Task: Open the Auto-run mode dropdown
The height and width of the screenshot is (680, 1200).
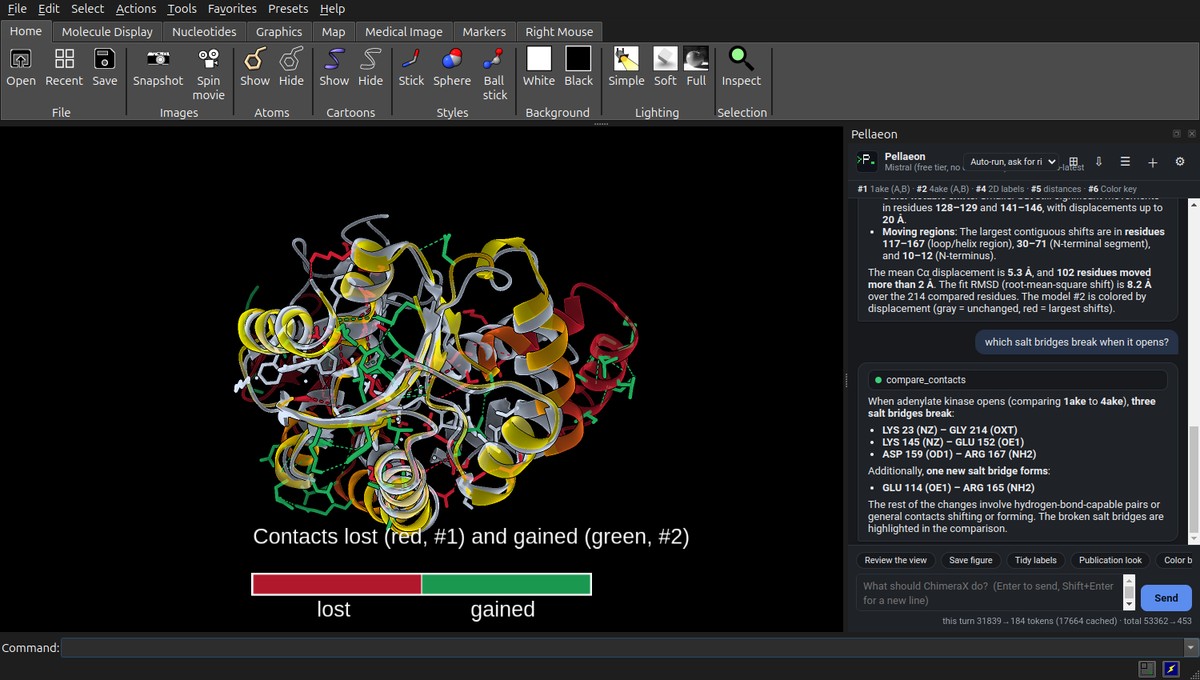Action: click(1012, 162)
